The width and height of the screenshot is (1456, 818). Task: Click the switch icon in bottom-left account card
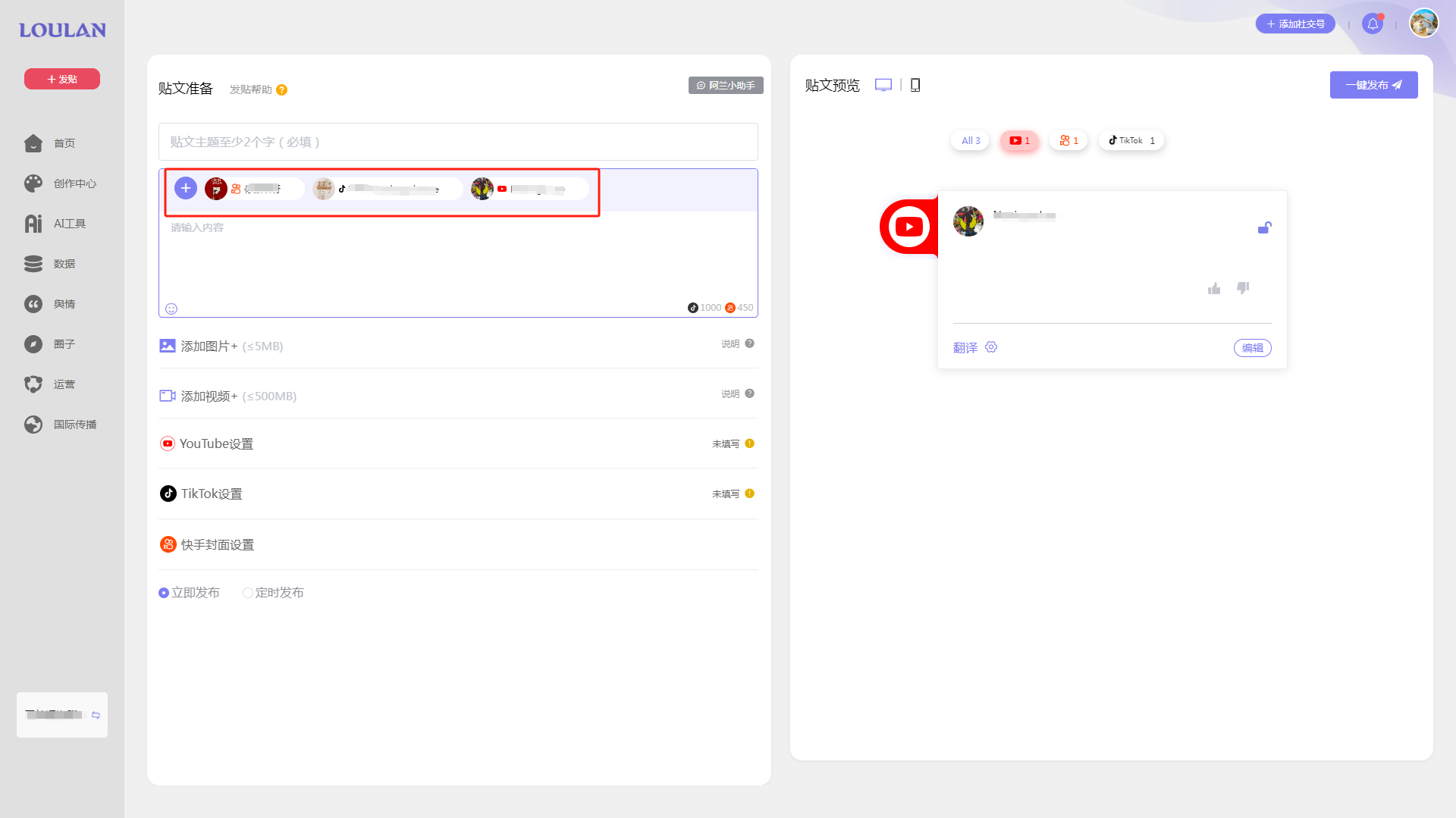point(96,715)
